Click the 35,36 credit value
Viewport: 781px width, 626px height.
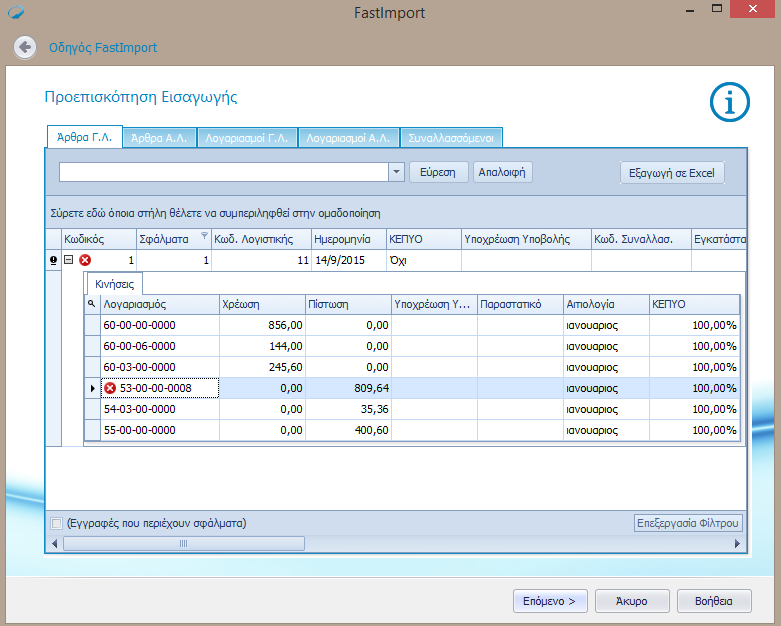[x=375, y=409]
